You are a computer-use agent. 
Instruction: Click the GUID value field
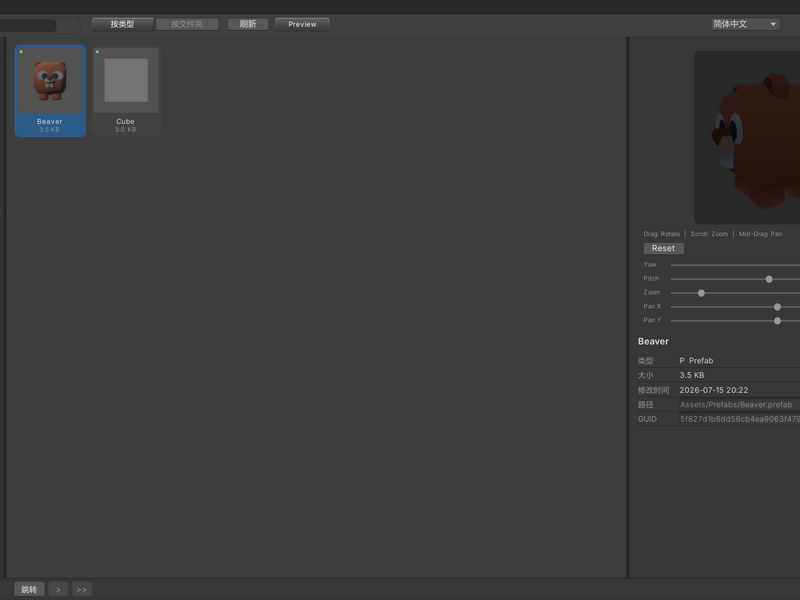[x=739, y=419]
